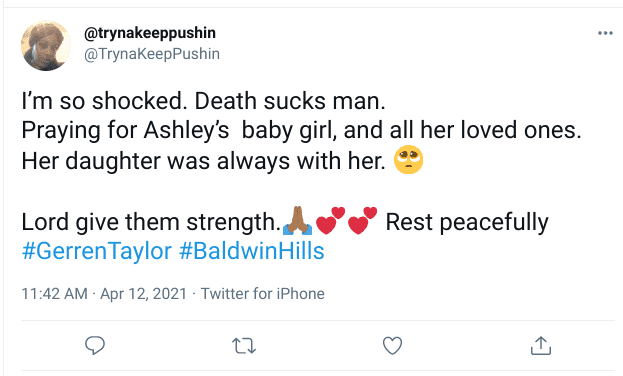The width and height of the screenshot is (623, 376).
Task: Click the Apr 12, 2021 date
Action: coord(143,294)
